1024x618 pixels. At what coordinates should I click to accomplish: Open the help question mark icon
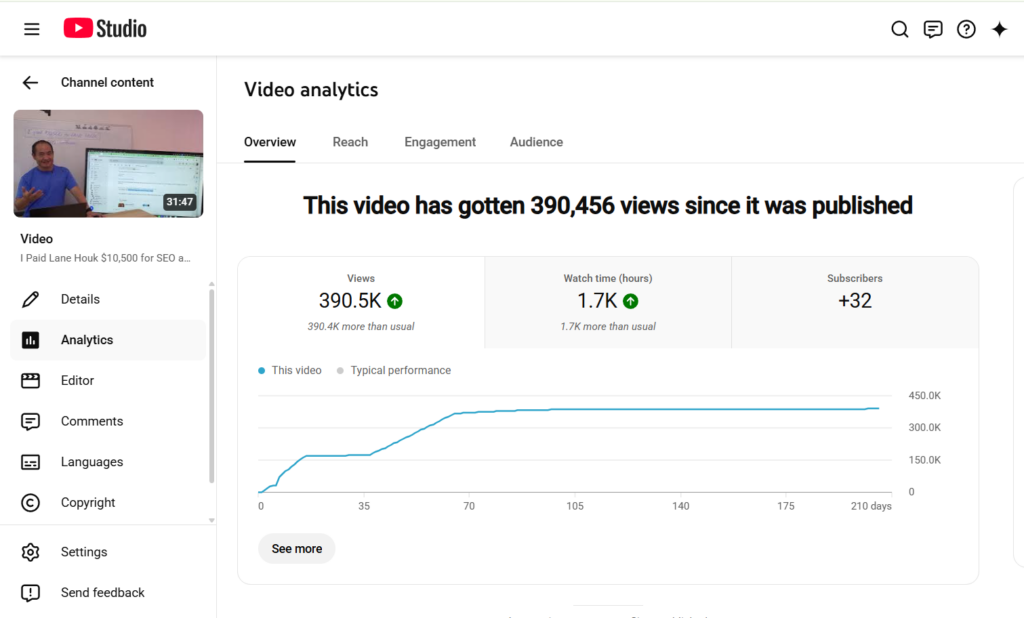coord(966,29)
